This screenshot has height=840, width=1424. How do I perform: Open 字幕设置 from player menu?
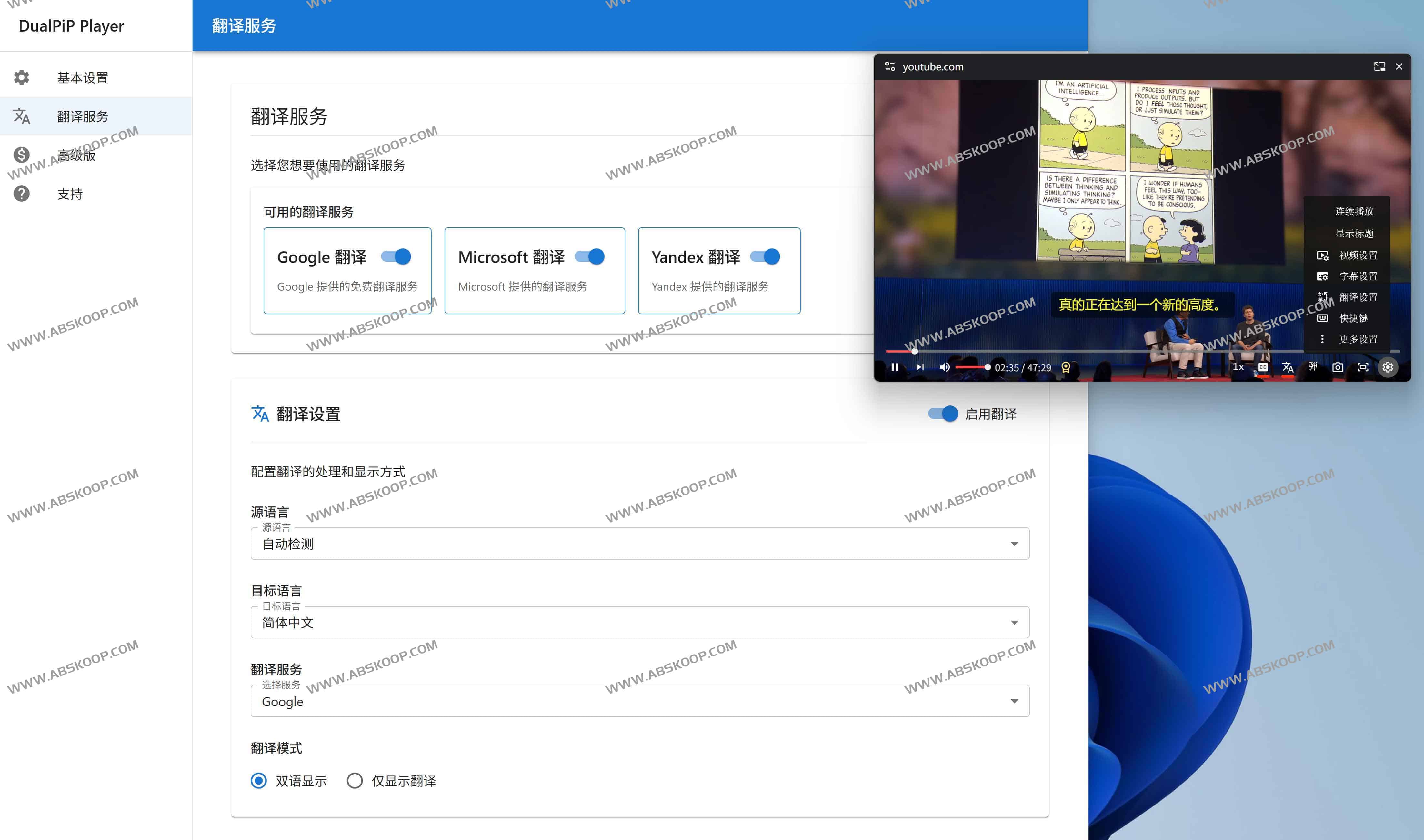pyautogui.click(x=1358, y=276)
